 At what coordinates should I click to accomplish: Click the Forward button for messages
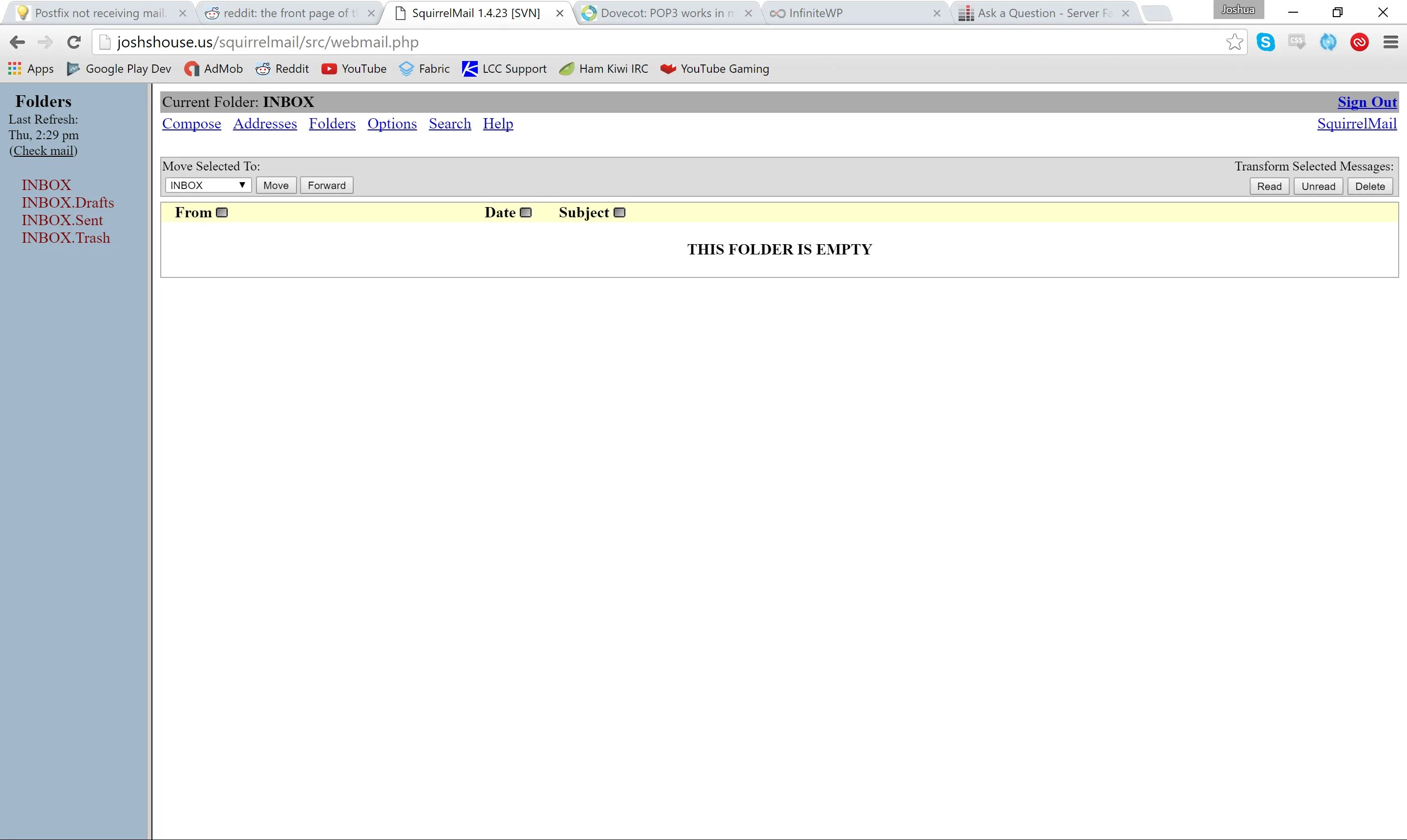pyautogui.click(x=326, y=185)
